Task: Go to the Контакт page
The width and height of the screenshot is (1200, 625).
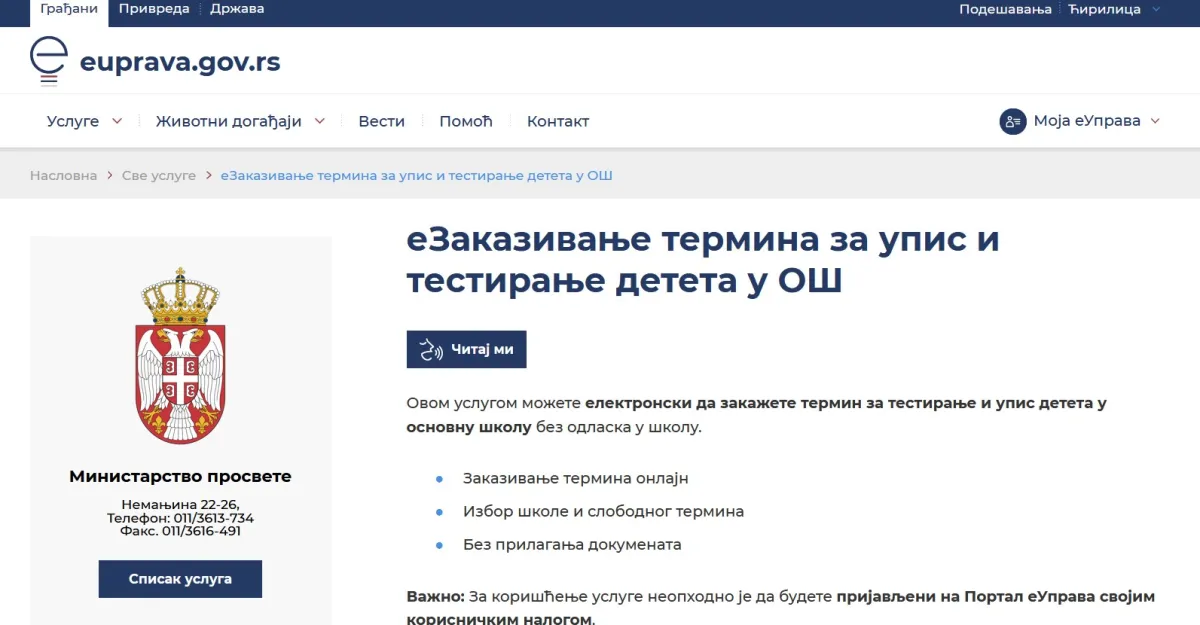Action: point(558,121)
